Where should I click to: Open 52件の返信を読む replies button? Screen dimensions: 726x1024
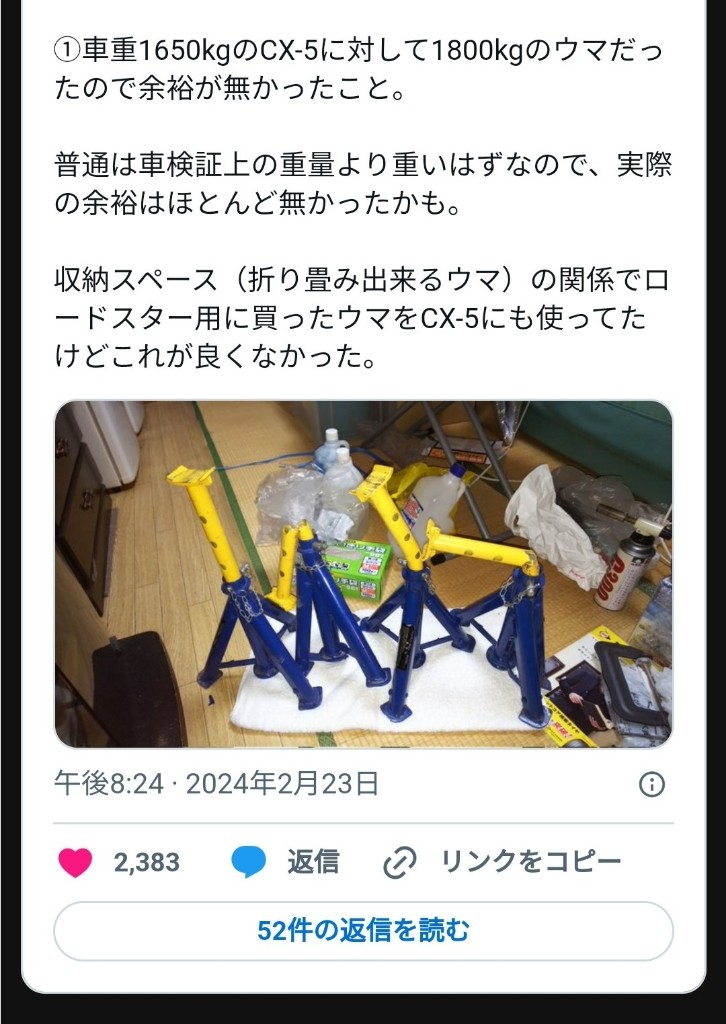[363, 931]
